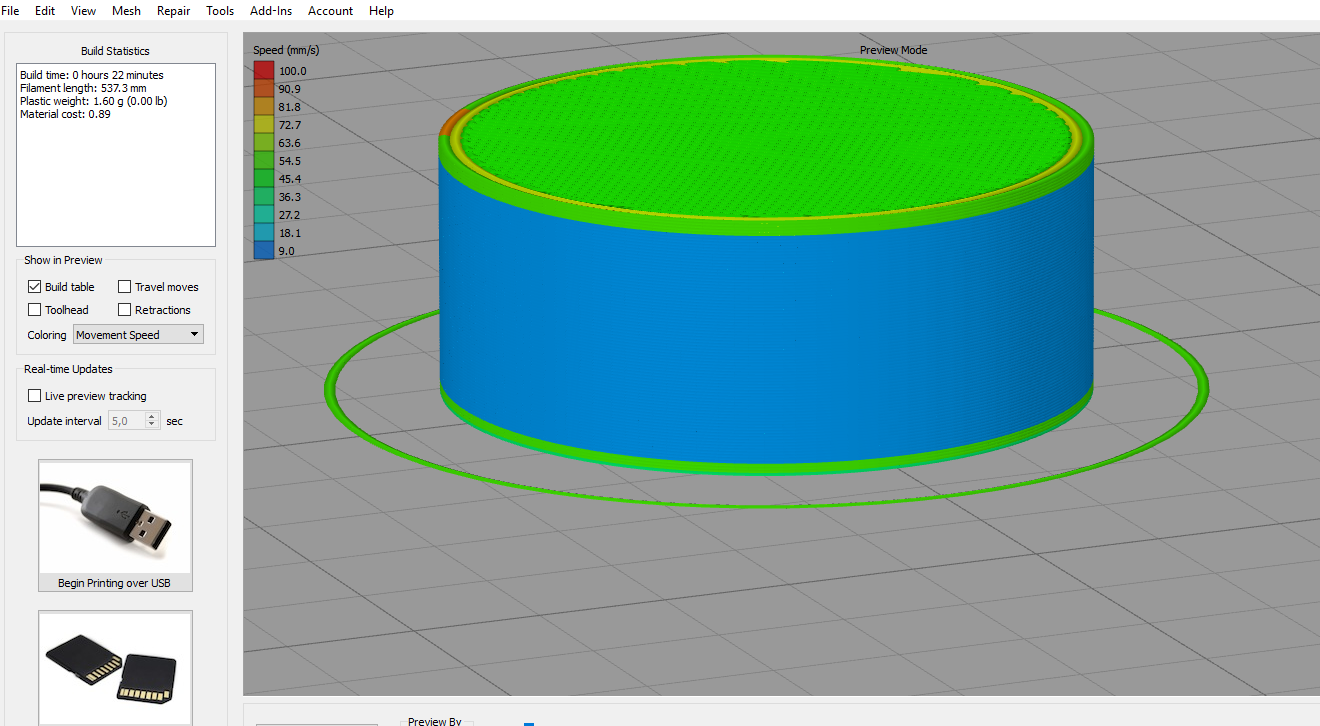
Task: Increase update interval with up arrow
Action: coord(152,417)
